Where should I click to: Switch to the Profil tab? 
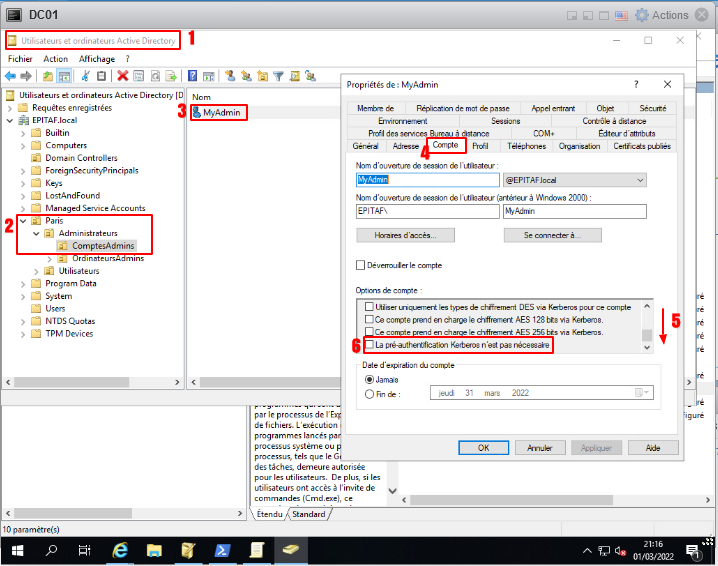[480, 146]
